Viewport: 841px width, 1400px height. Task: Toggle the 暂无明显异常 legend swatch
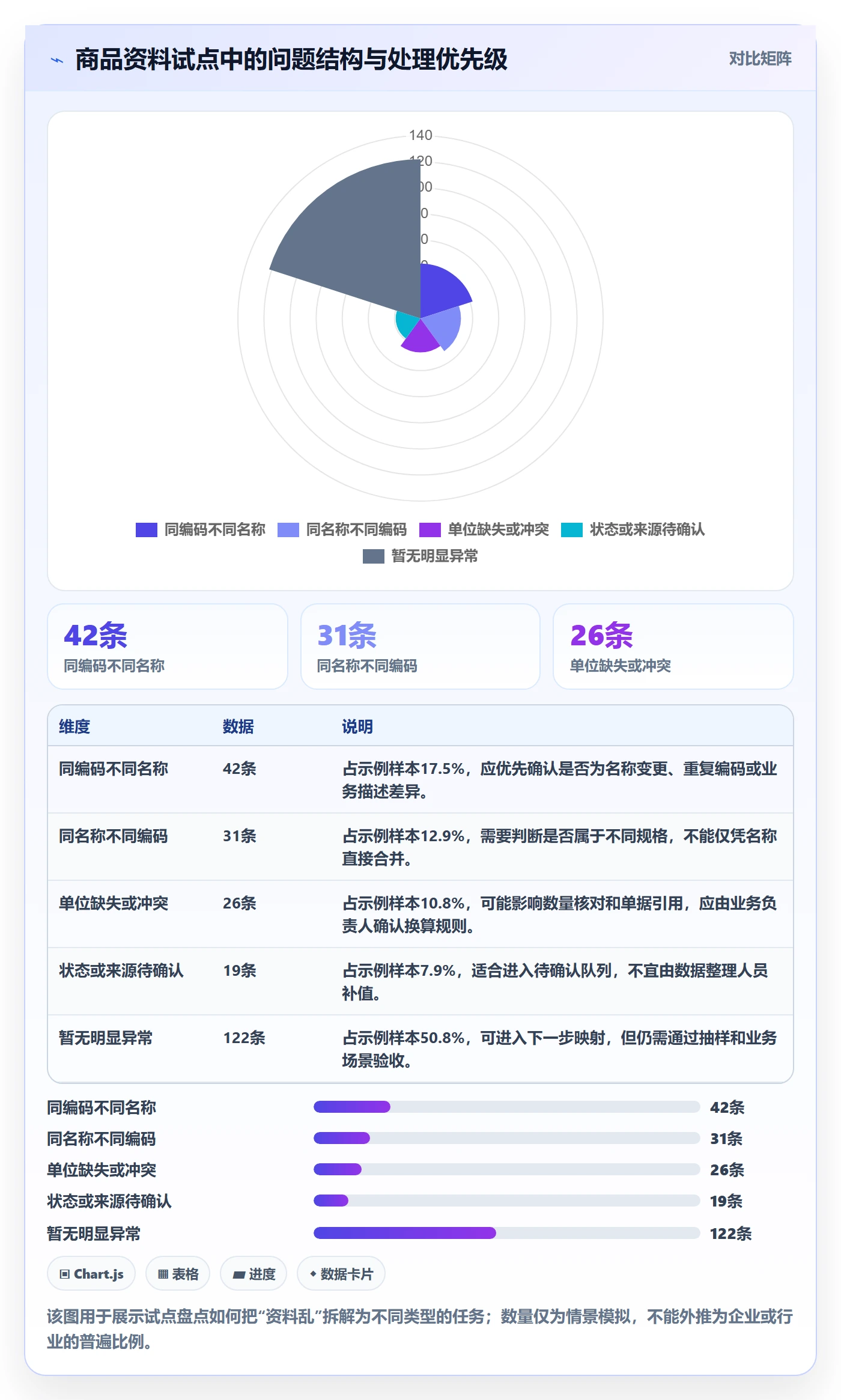[x=373, y=556]
